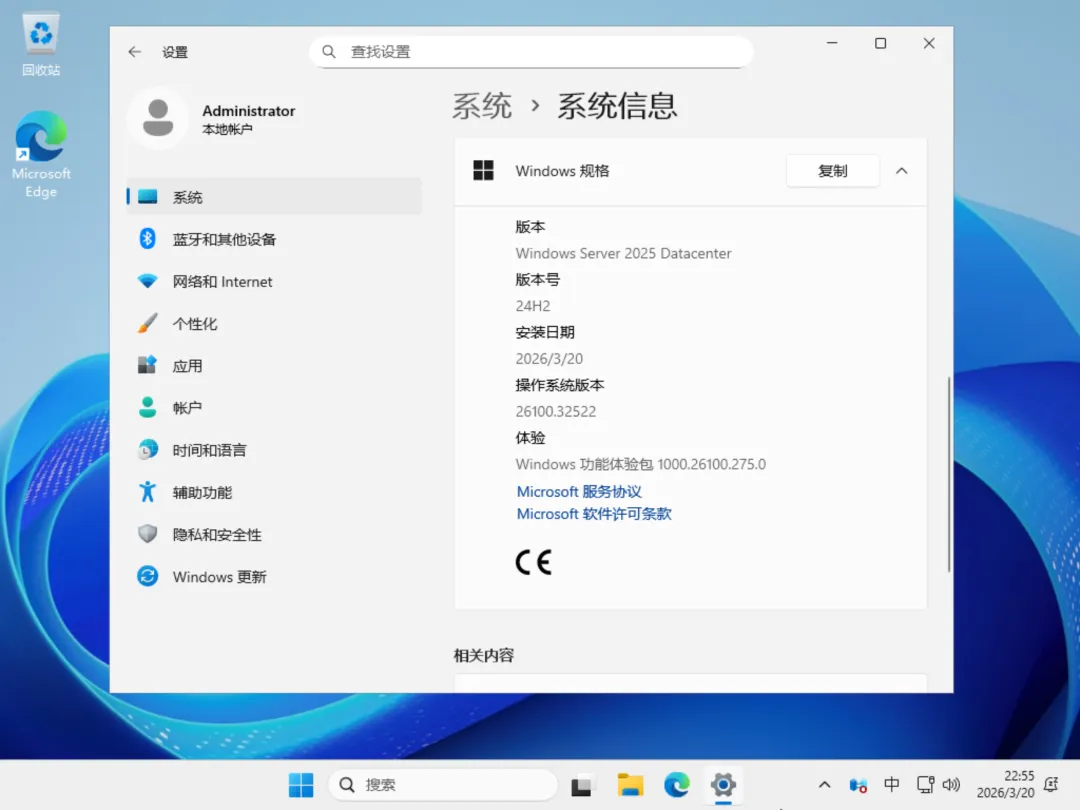
Task: Open the Microsoft Edge desktop shortcut
Action: (x=41, y=155)
